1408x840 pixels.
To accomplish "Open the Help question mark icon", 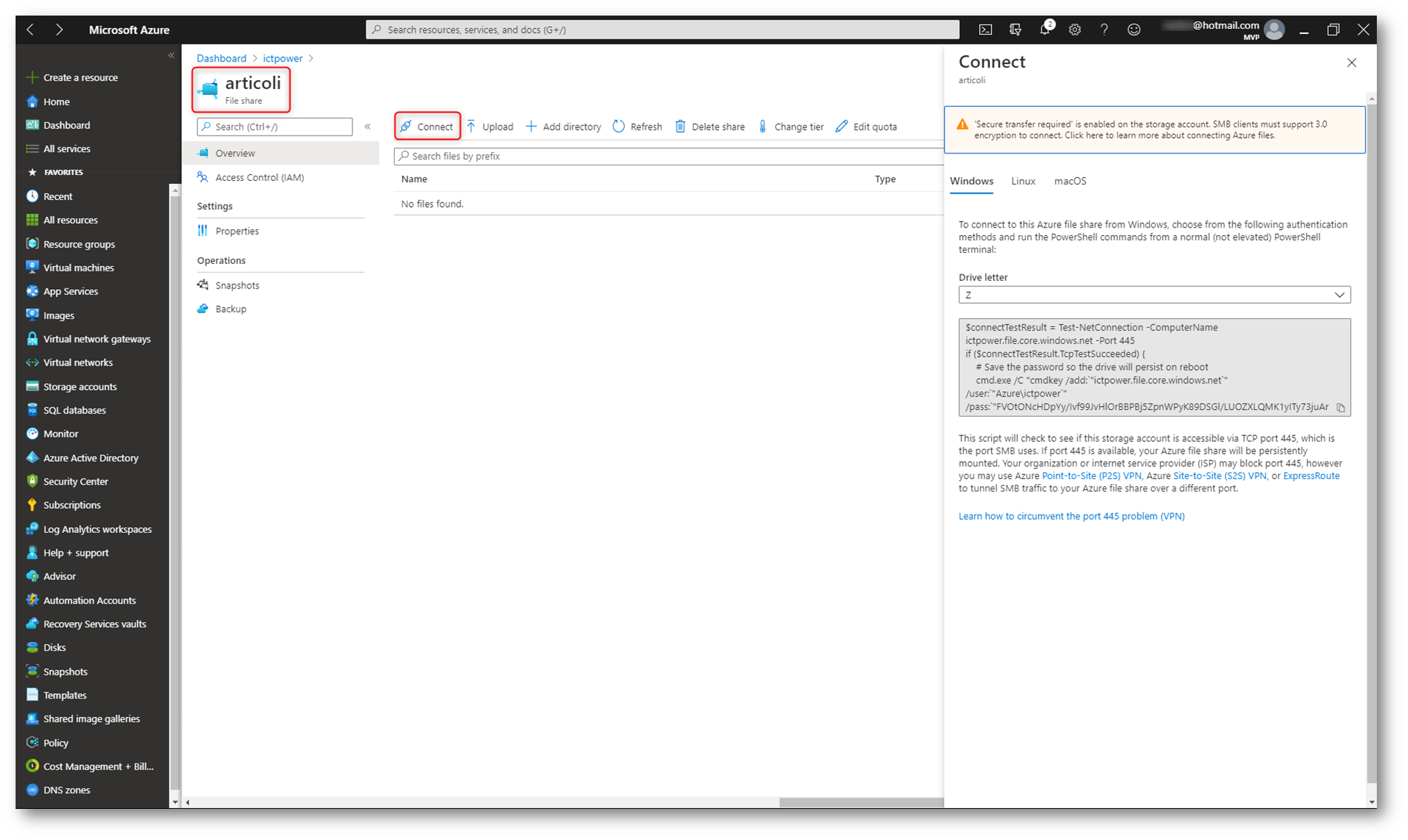I will [1104, 30].
